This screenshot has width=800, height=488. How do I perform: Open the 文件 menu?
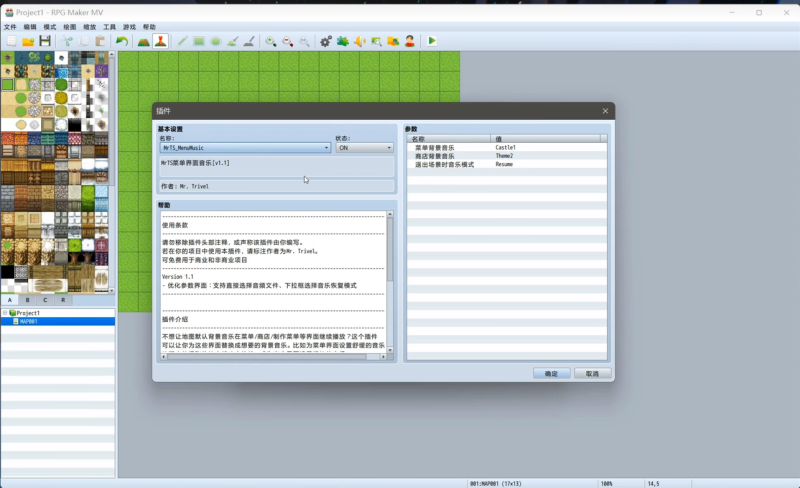[10, 27]
